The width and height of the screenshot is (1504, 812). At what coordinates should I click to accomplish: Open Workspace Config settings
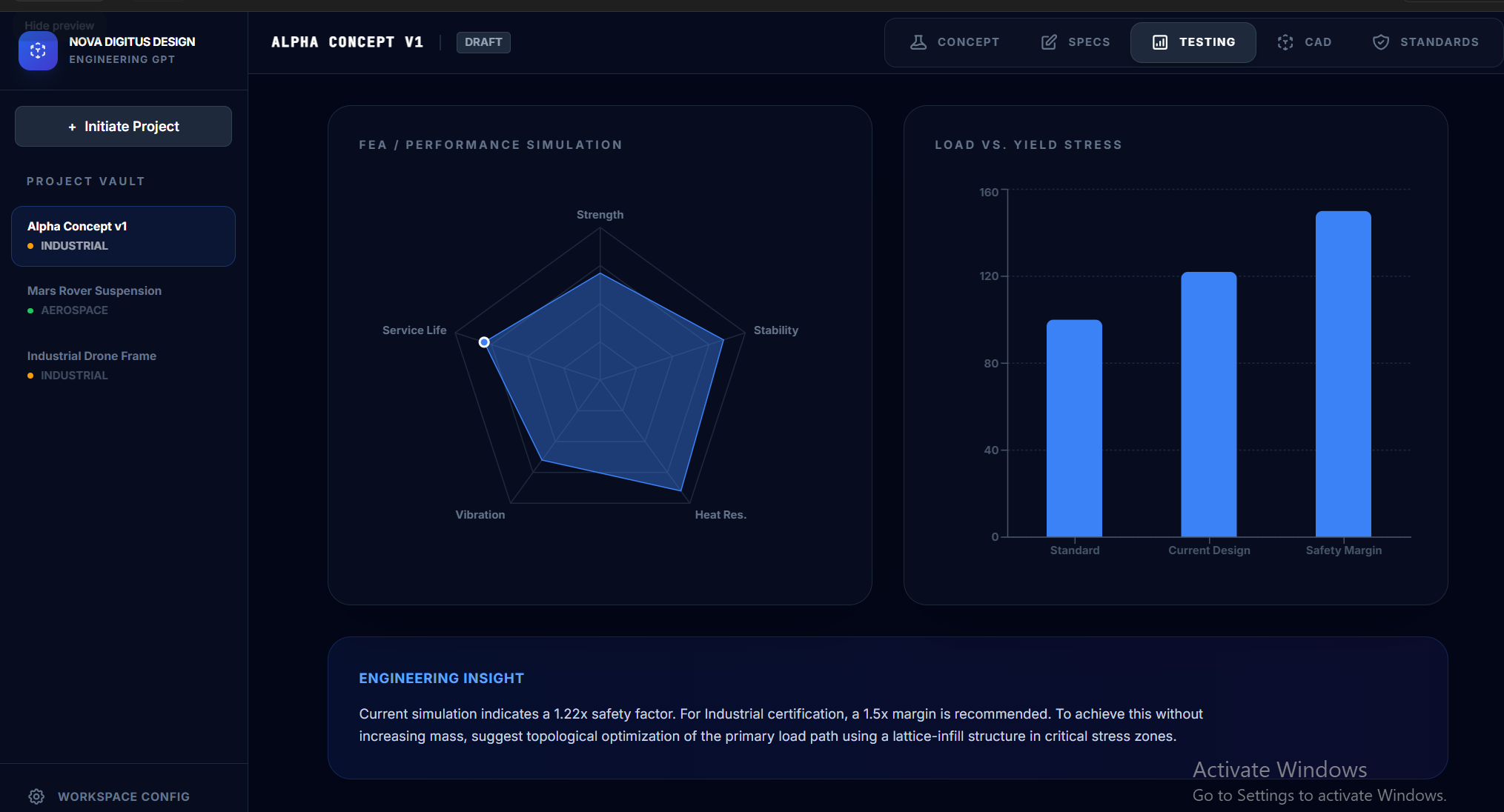(123, 796)
